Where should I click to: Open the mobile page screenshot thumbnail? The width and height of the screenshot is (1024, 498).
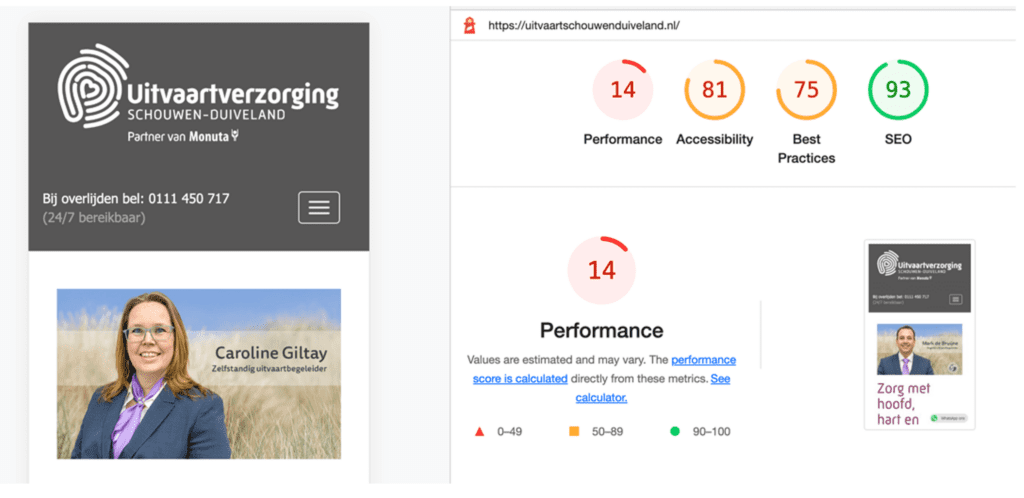(x=919, y=334)
